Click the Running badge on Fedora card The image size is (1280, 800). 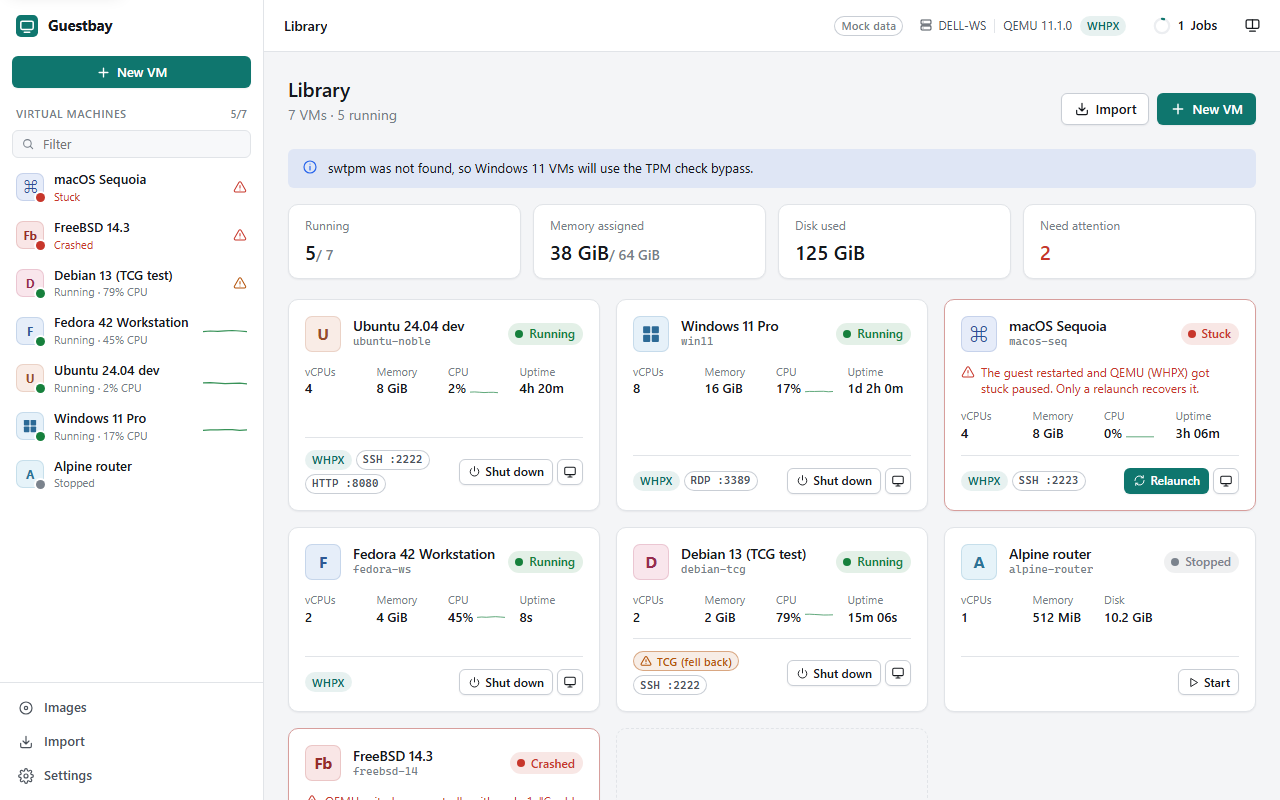pyautogui.click(x=545, y=562)
